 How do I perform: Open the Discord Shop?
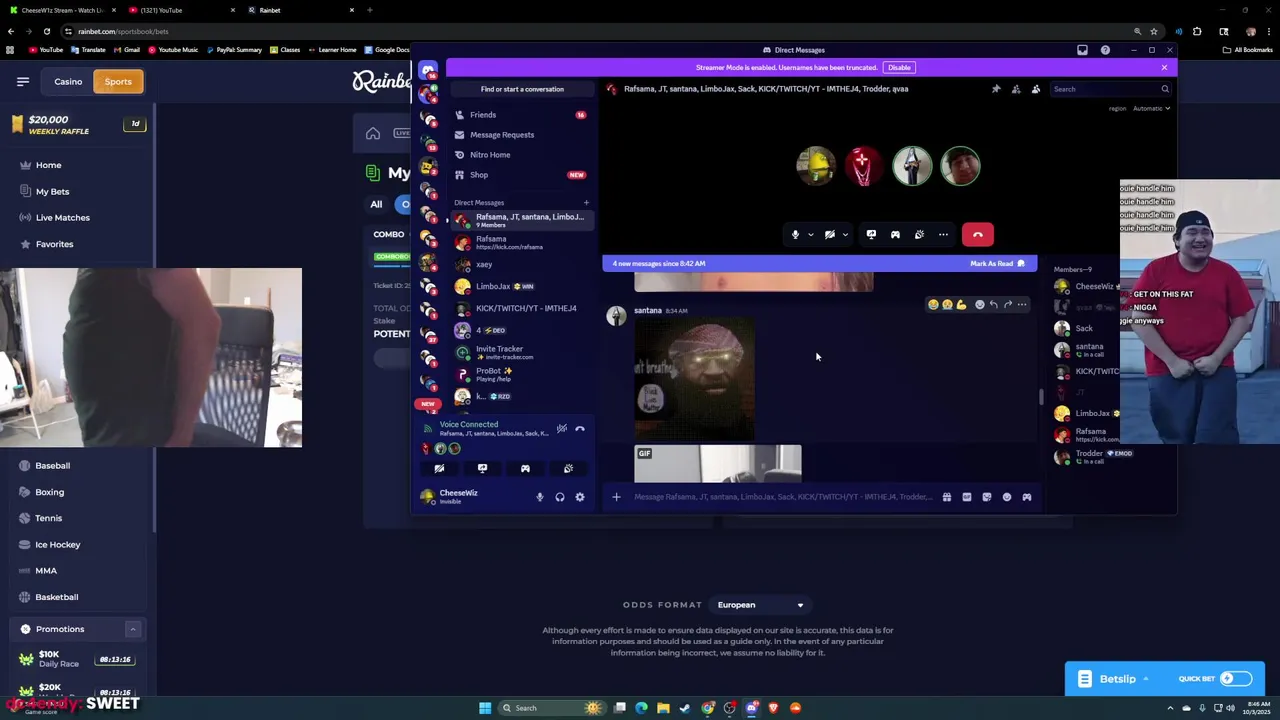coord(520,175)
